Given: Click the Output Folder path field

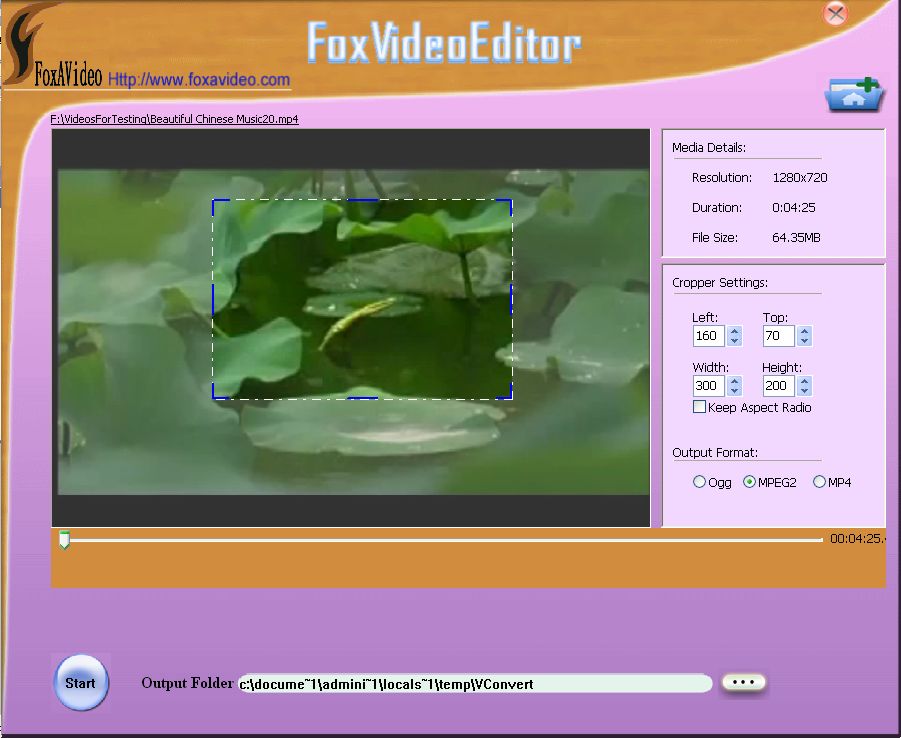Looking at the screenshot, I should point(475,684).
